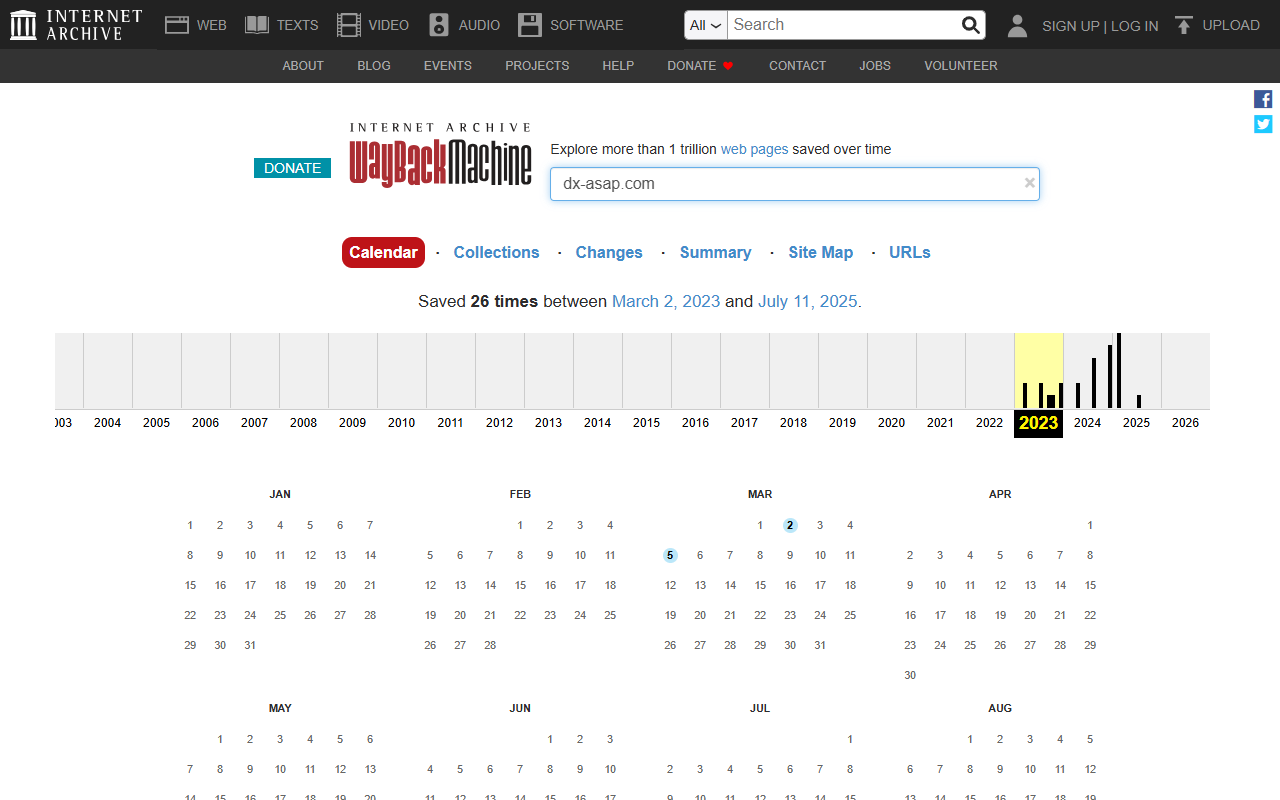The width and height of the screenshot is (1280, 800).
Task: Open the Texts book icon
Action: coord(257,25)
